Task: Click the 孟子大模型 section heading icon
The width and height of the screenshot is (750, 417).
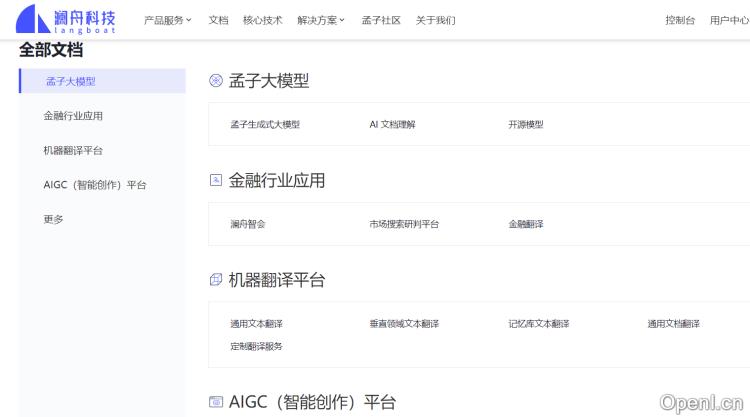Action: click(216, 81)
